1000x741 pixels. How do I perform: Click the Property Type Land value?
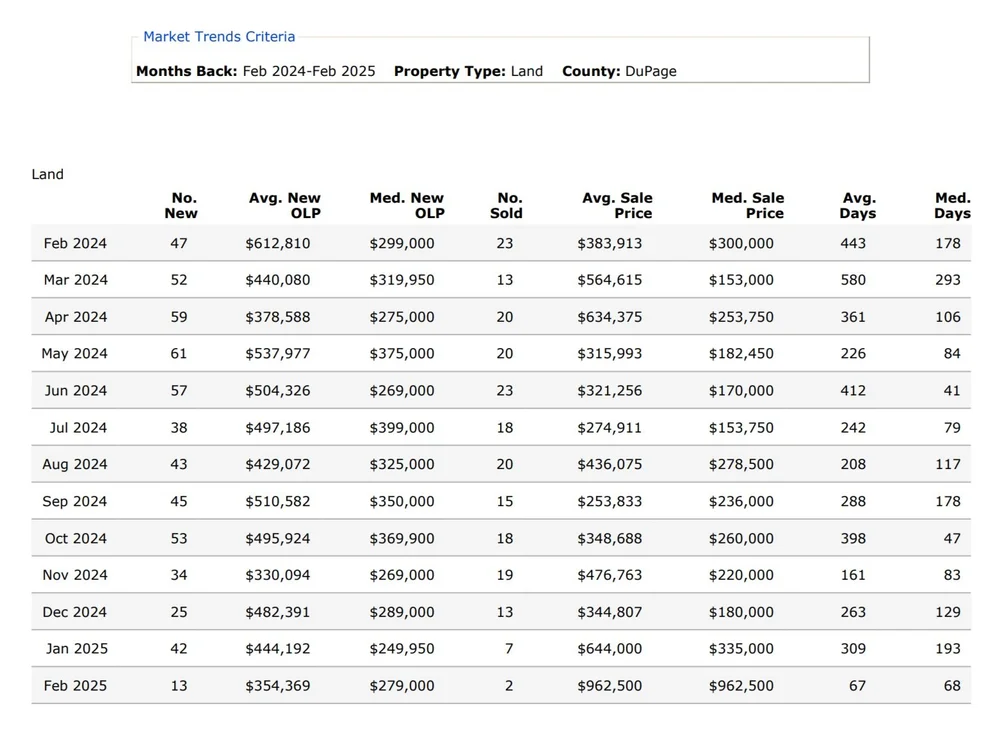526,71
